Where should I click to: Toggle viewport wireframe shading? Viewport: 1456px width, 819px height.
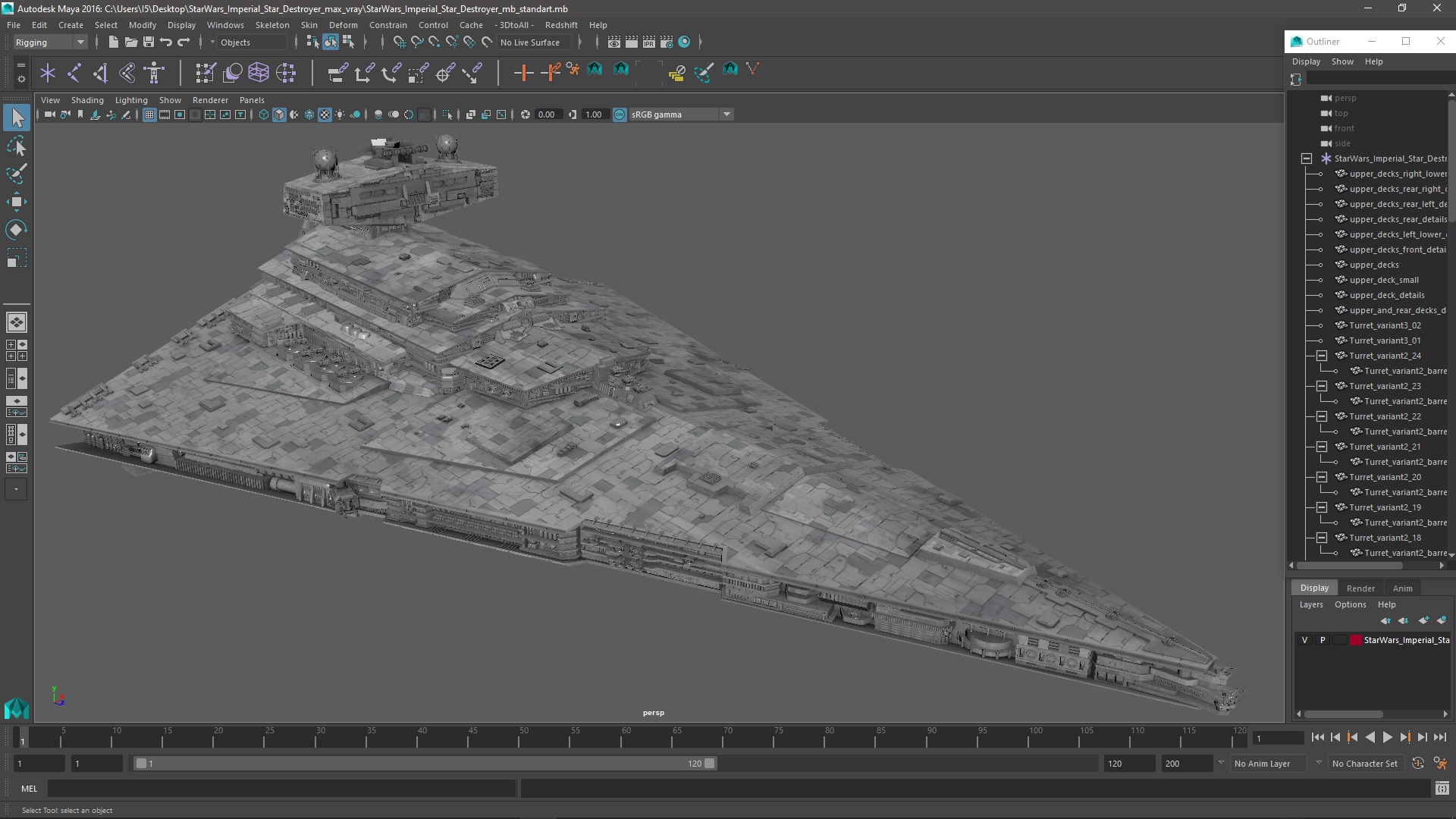click(264, 115)
